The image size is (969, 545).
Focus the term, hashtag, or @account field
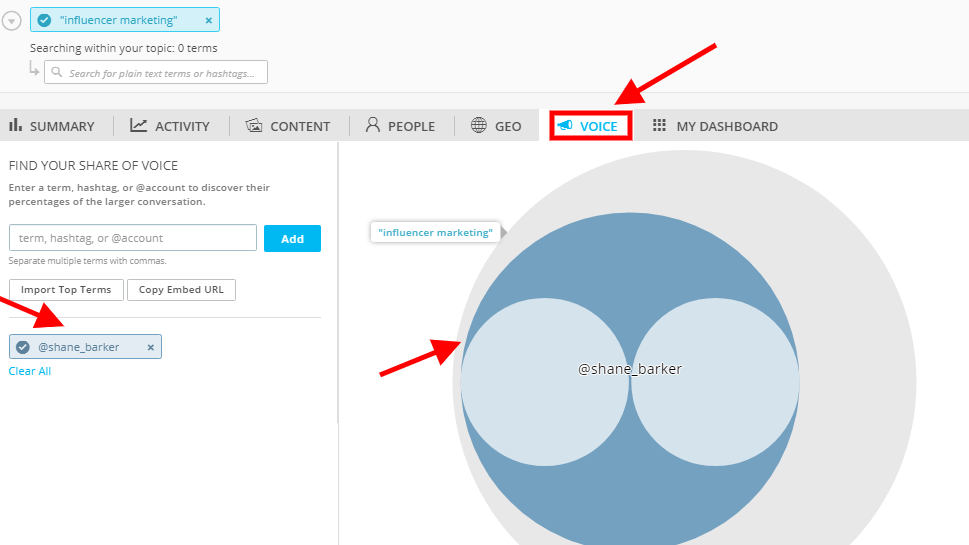point(133,238)
